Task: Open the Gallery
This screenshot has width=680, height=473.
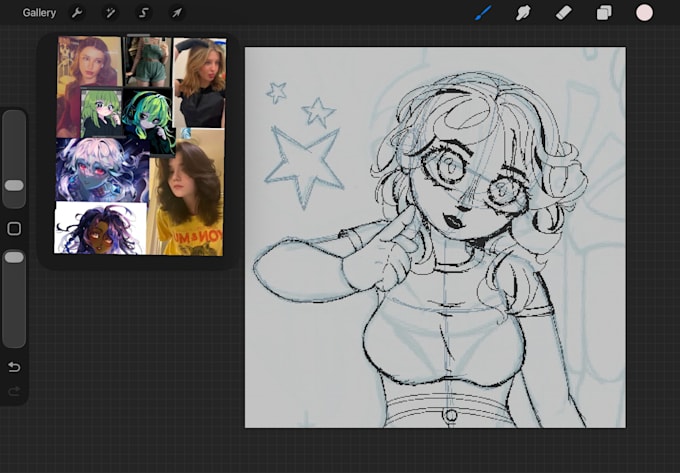Action: click(x=39, y=13)
